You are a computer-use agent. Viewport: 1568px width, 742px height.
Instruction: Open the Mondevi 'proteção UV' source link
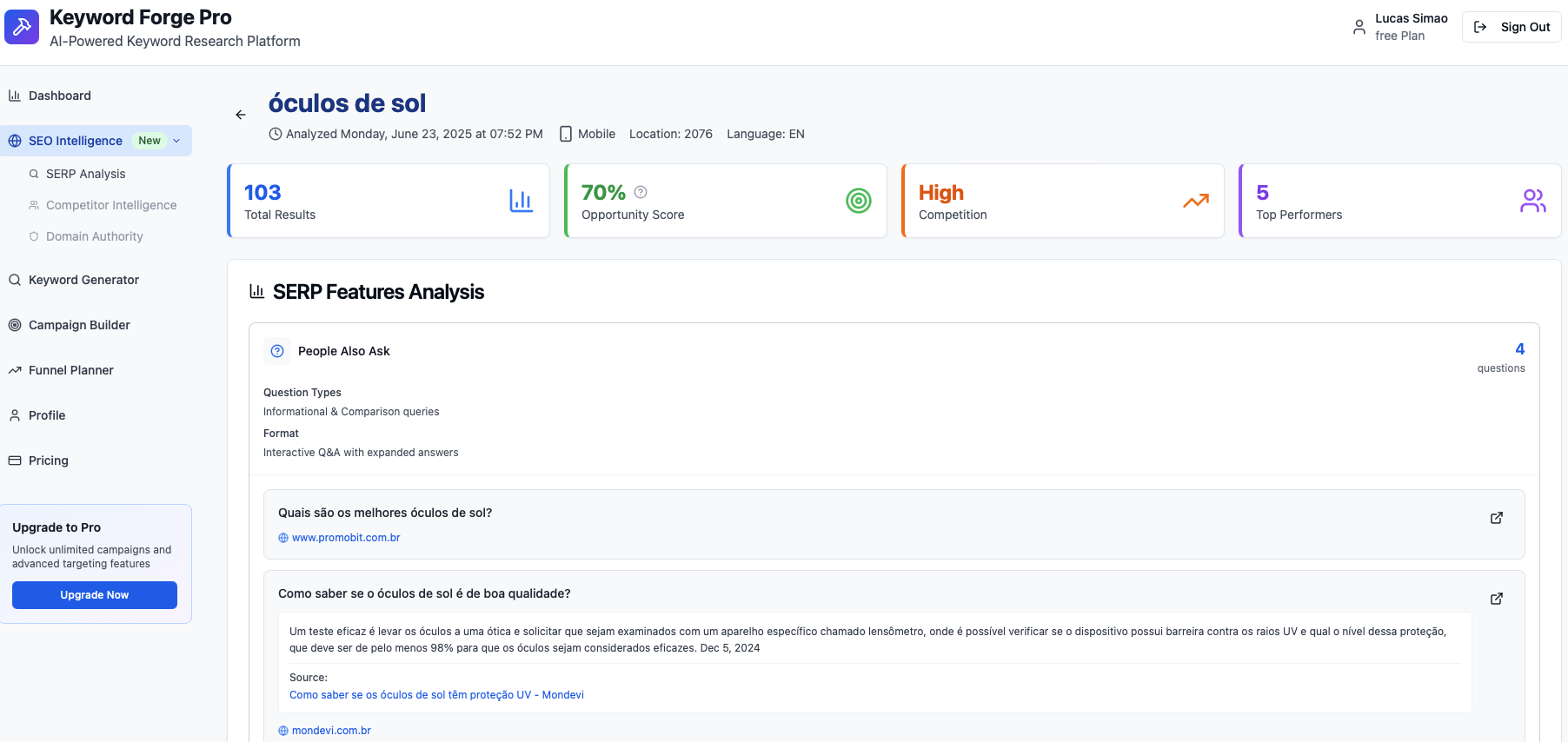pos(436,695)
